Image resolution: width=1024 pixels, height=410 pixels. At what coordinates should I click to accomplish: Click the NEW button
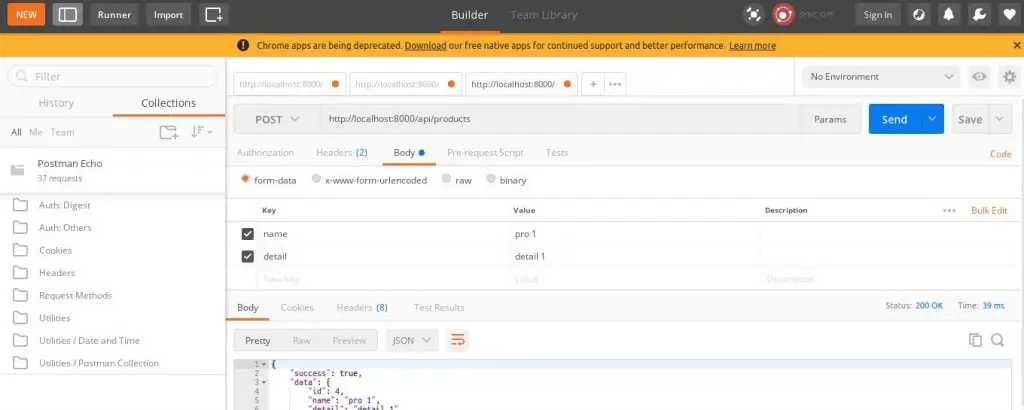click(26, 14)
